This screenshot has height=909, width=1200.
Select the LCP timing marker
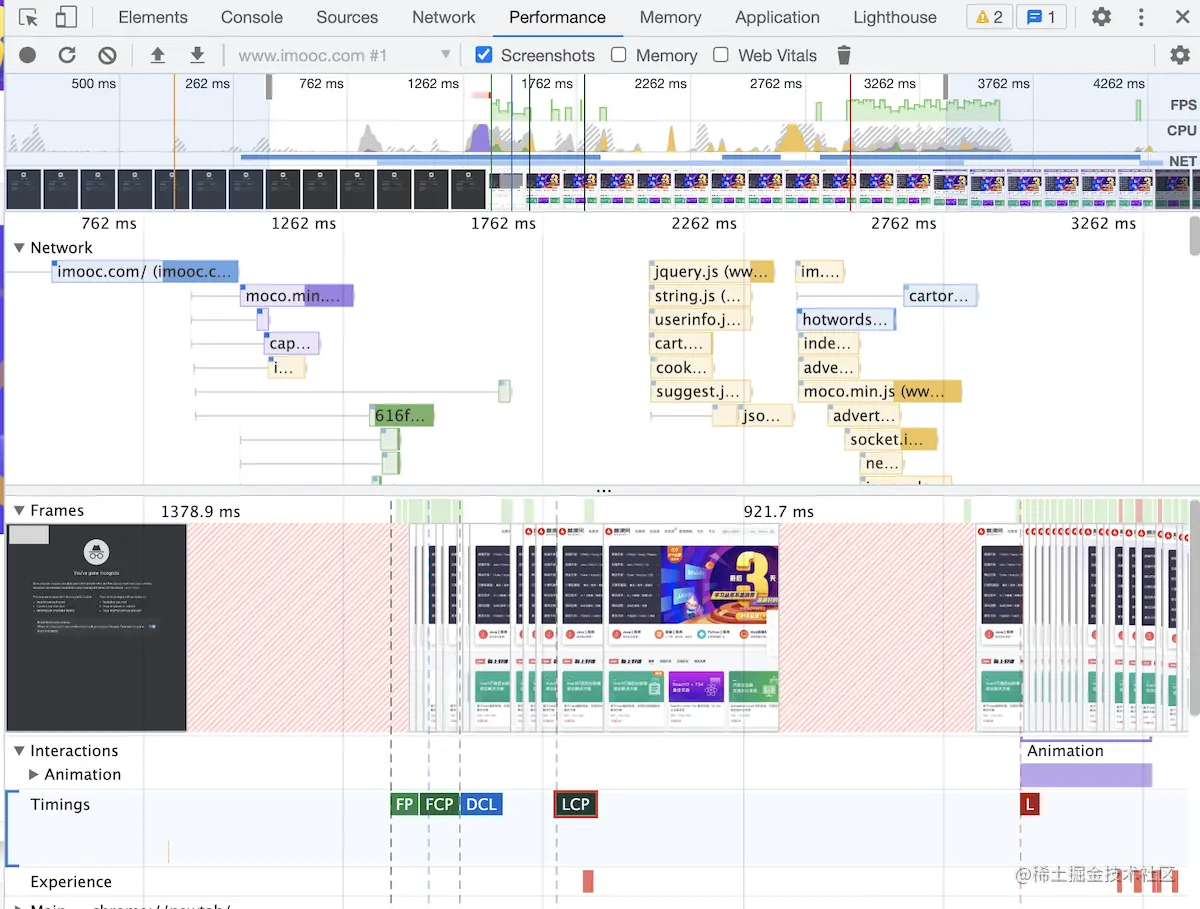576,804
